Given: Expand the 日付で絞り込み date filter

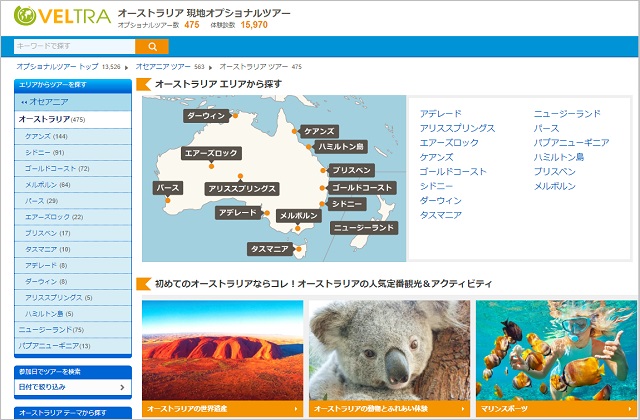Looking at the screenshot, I should pos(72,387).
